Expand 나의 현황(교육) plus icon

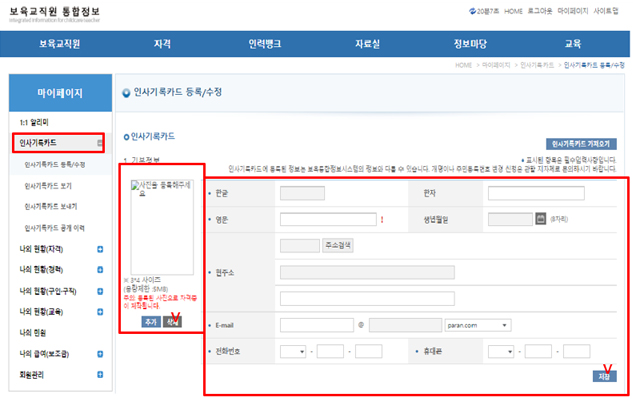coord(100,312)
